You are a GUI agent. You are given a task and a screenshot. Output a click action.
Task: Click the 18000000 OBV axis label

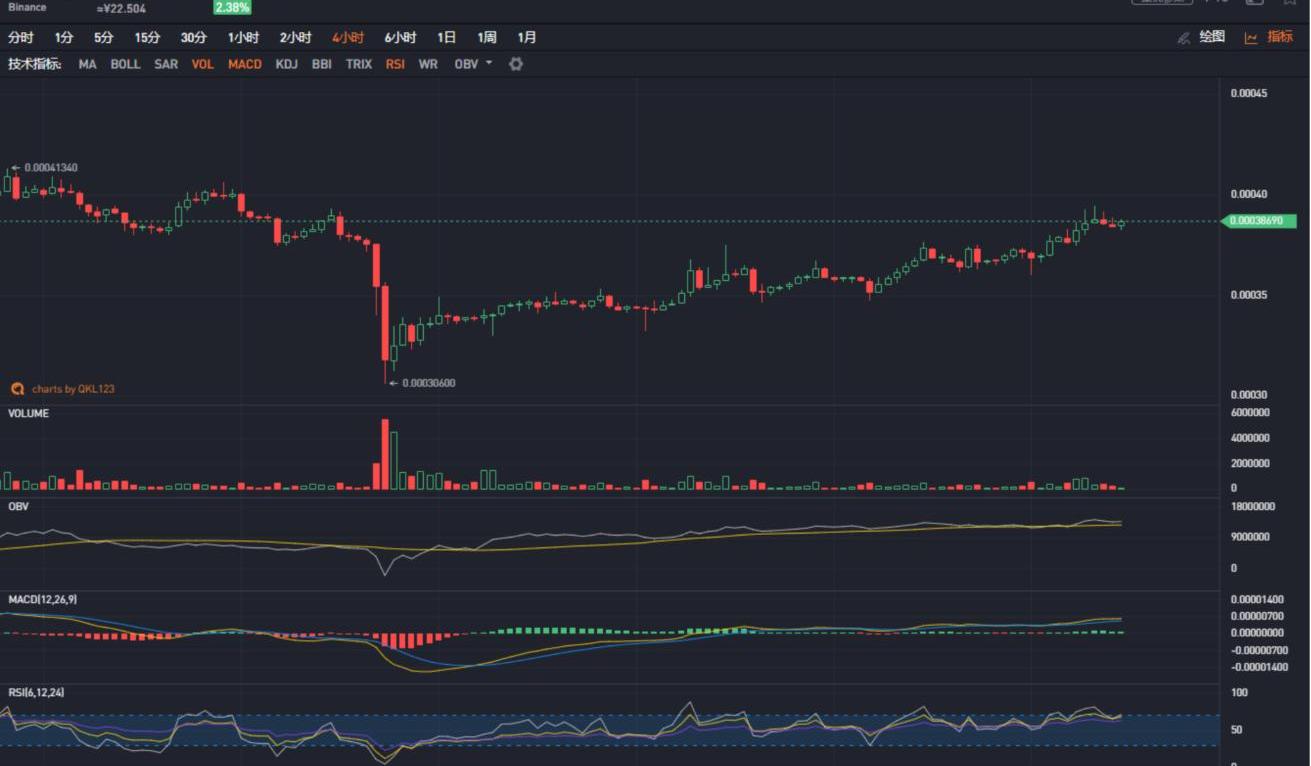pyautogui.click(x=1253, y=507)
